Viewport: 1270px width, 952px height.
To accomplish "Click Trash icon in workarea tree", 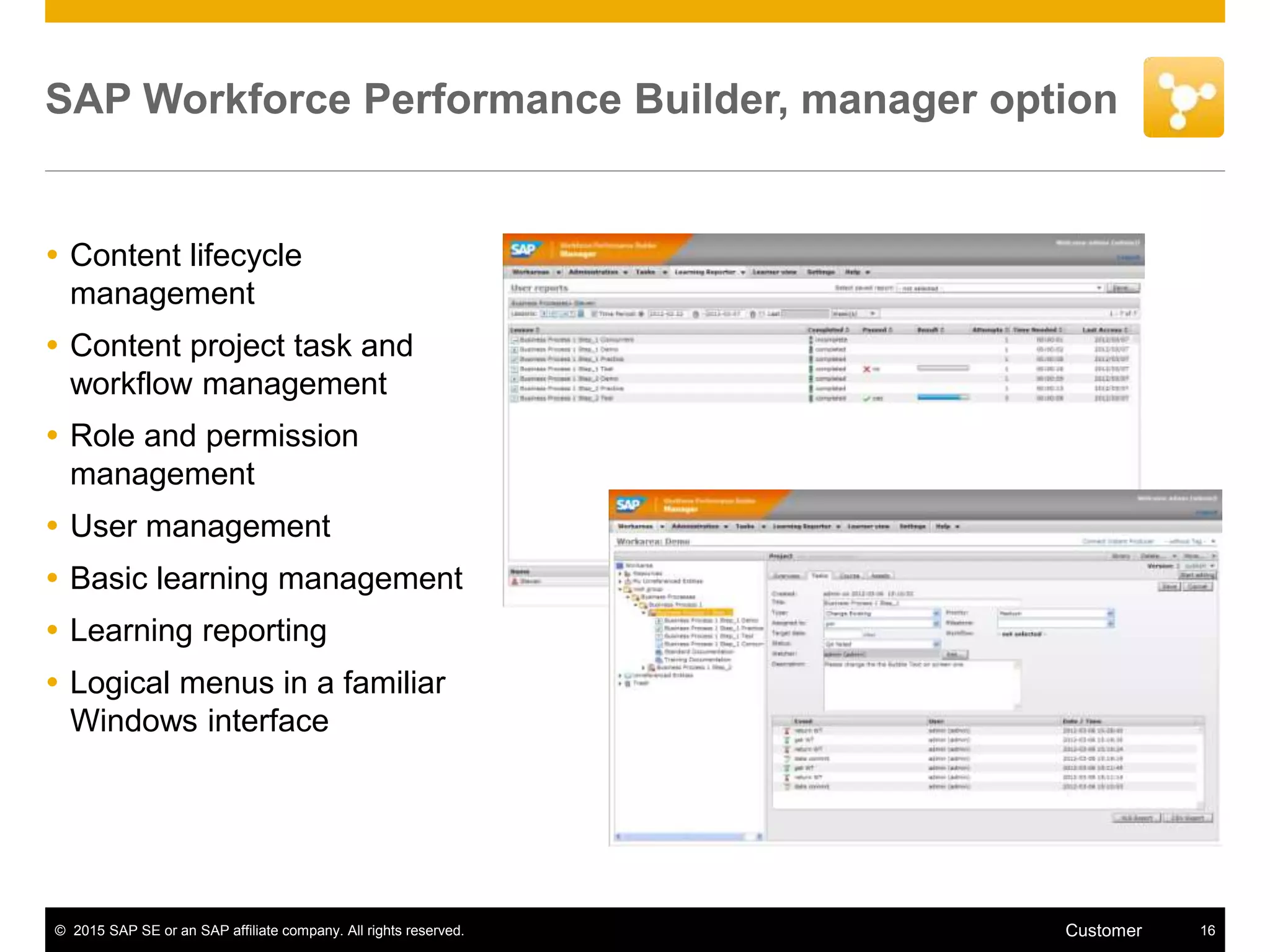I will [628, 683].
